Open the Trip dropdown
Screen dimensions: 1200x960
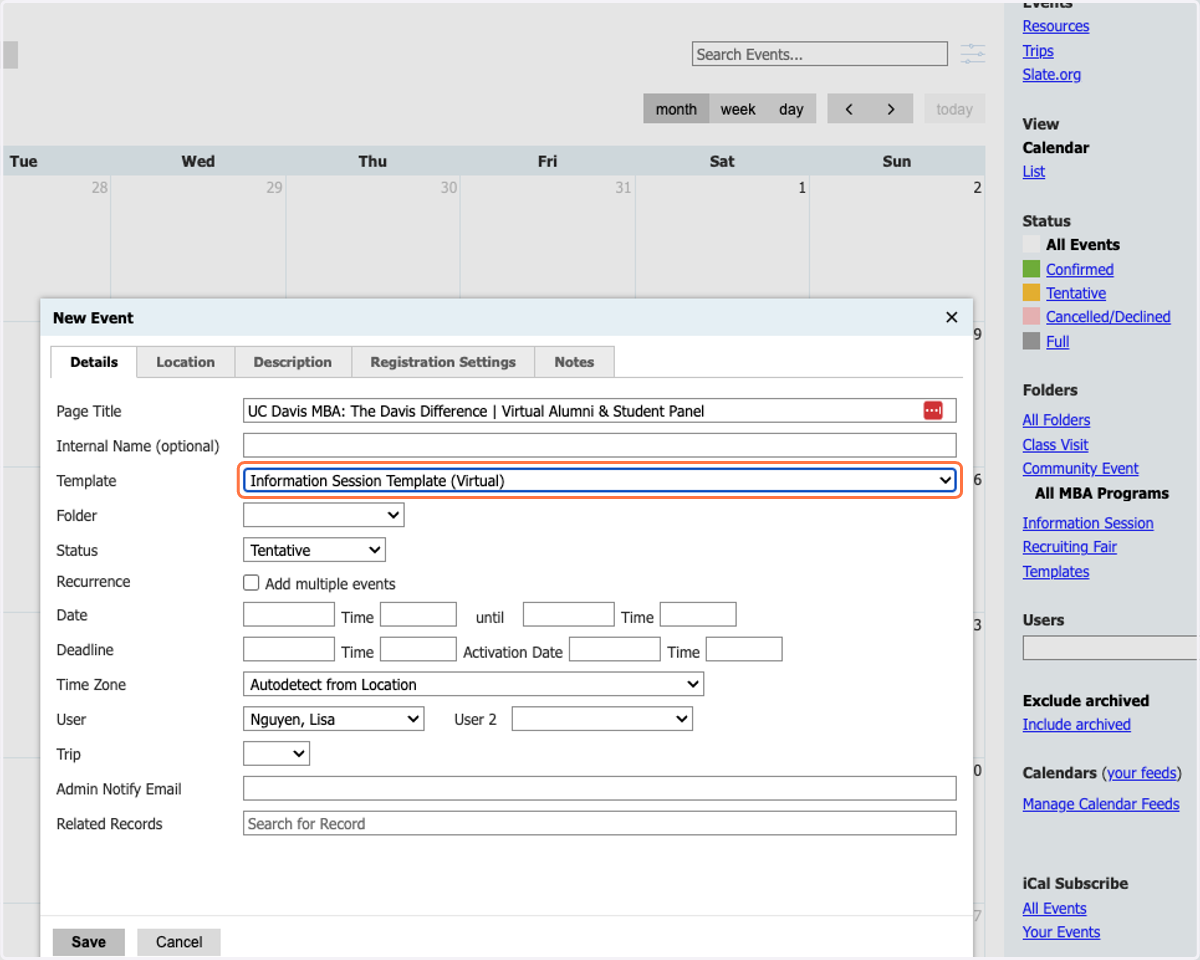(276, 754)
